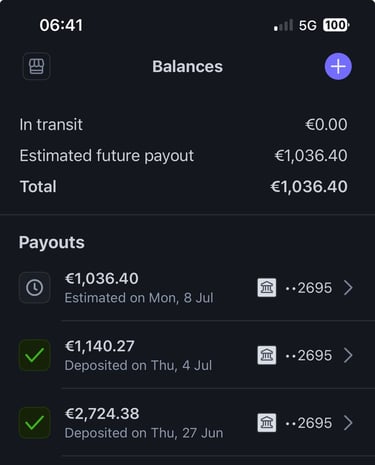Open chevron for 8 Jul estimated payout
Screen dimensions: 375x465
(348, 288)
